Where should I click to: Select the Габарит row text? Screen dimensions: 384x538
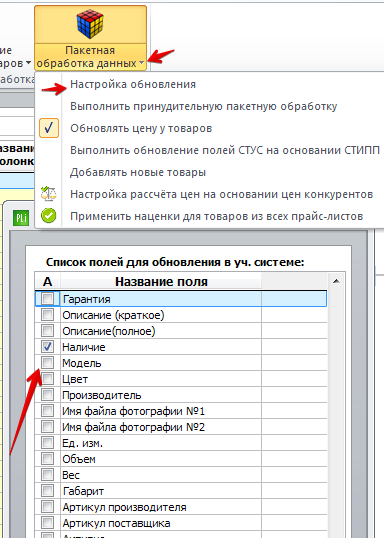tap(83, 491)
